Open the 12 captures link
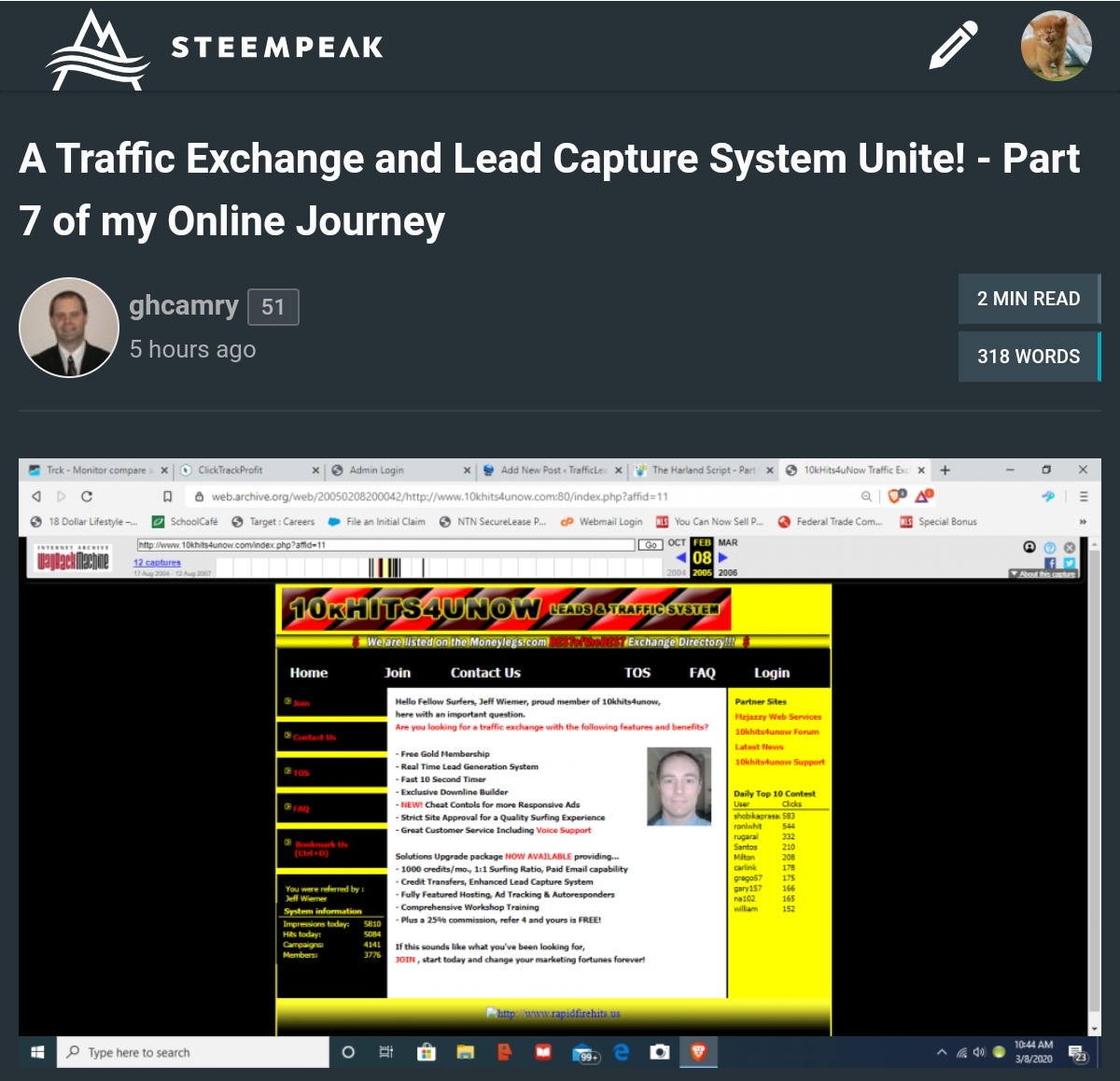This screenshot has height=1081, width=1120. point(157,563)
